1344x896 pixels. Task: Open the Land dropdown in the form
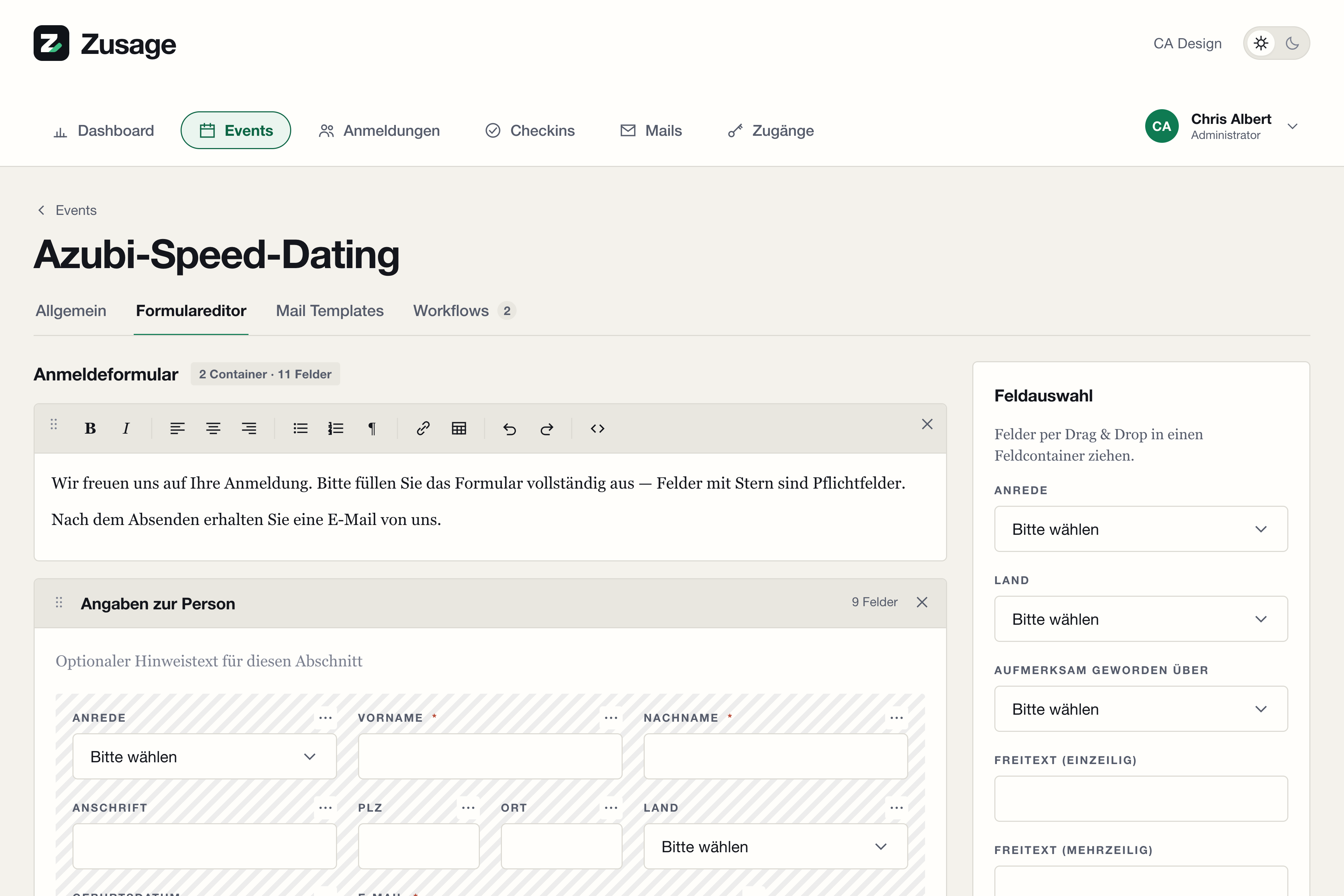click(776, 846)
